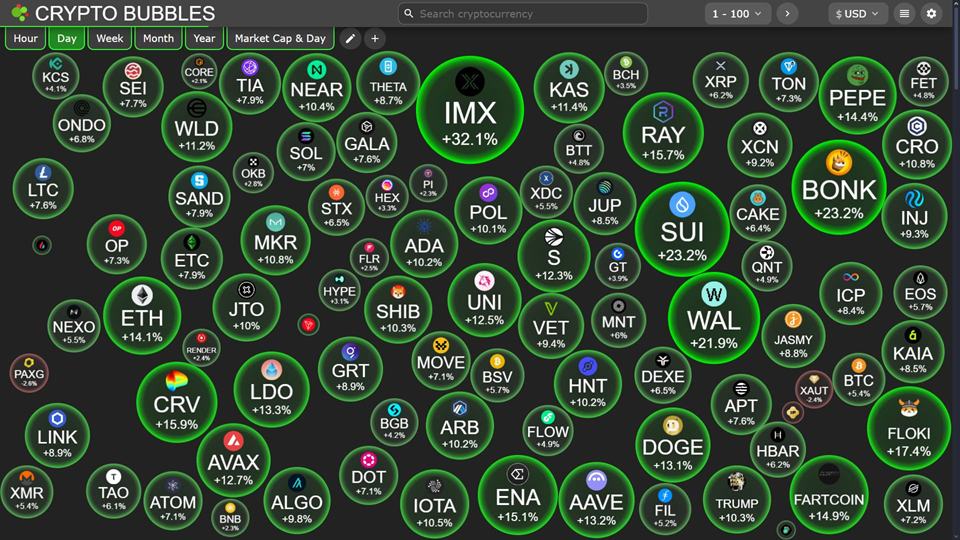Image resolution: width=960 pixels, height=540 pixels.
Task: Focus the Search cryptocurrency field
Action: click(523, 13)
